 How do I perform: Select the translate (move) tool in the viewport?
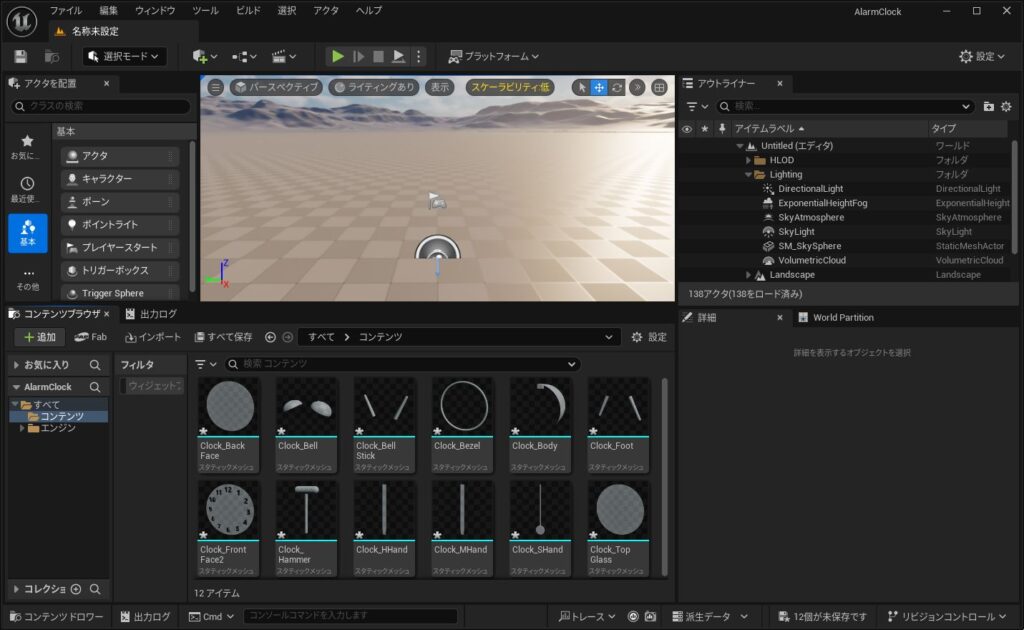click(599, 87)
